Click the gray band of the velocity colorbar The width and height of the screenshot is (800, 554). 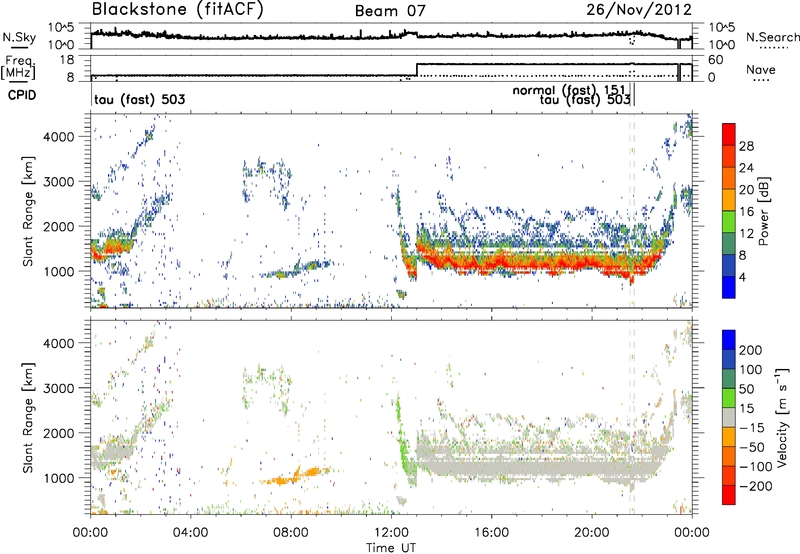click(729, 417)
